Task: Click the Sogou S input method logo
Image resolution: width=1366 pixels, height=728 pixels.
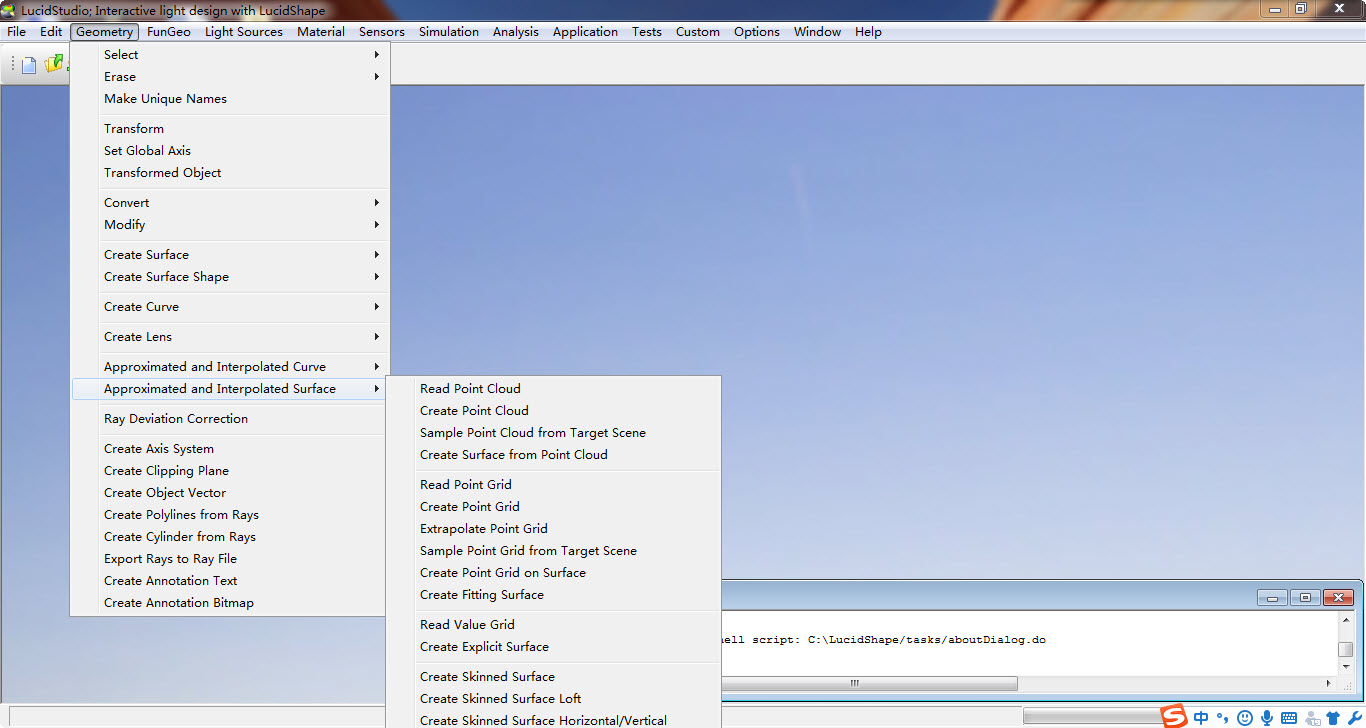Action: click(x=1173, y=716)
